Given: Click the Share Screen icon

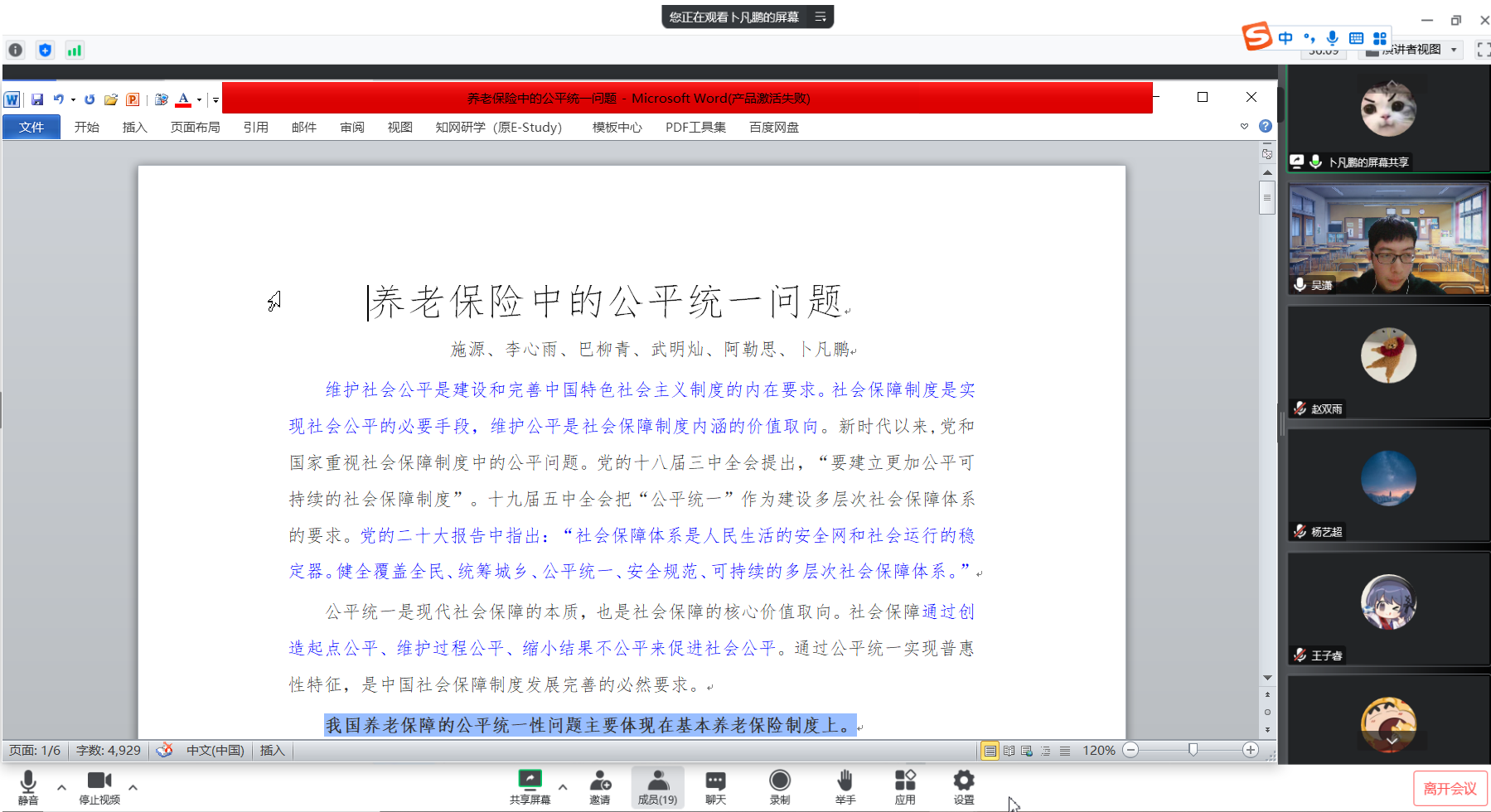Looking at the screenshot, I should click(x=530, y=781).
